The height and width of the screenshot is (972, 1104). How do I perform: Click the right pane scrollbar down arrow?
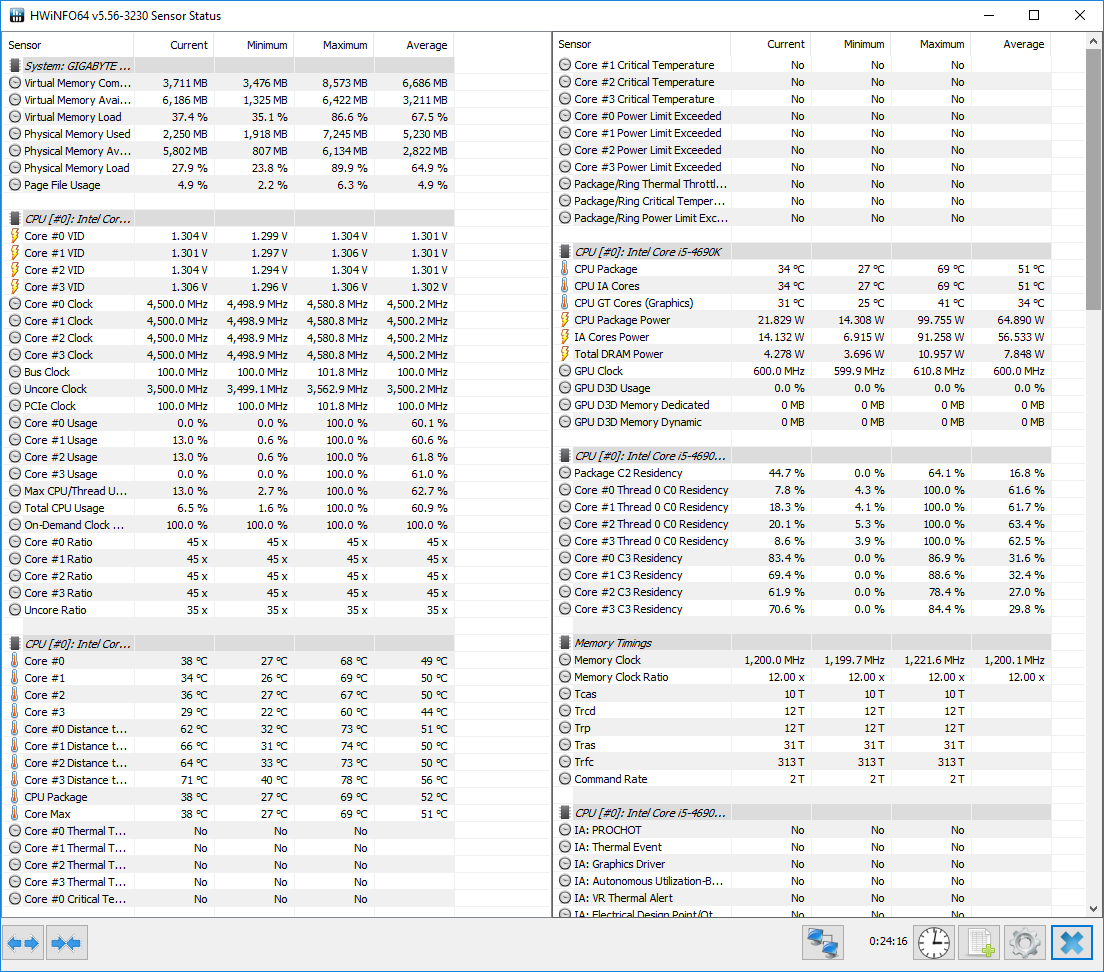click(1093, 909)
